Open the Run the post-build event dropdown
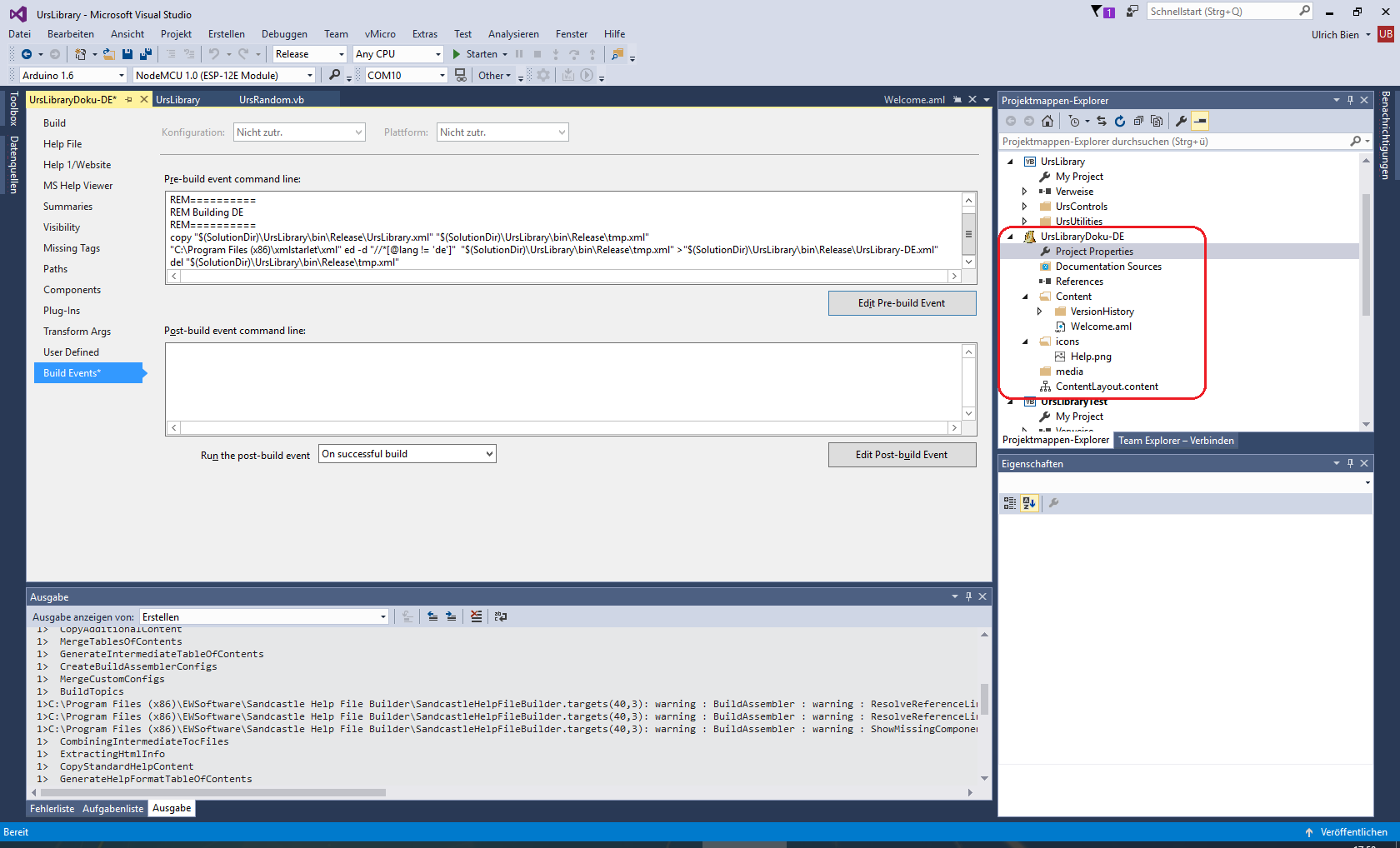The image size is (1400, 848). pos(407,454)
